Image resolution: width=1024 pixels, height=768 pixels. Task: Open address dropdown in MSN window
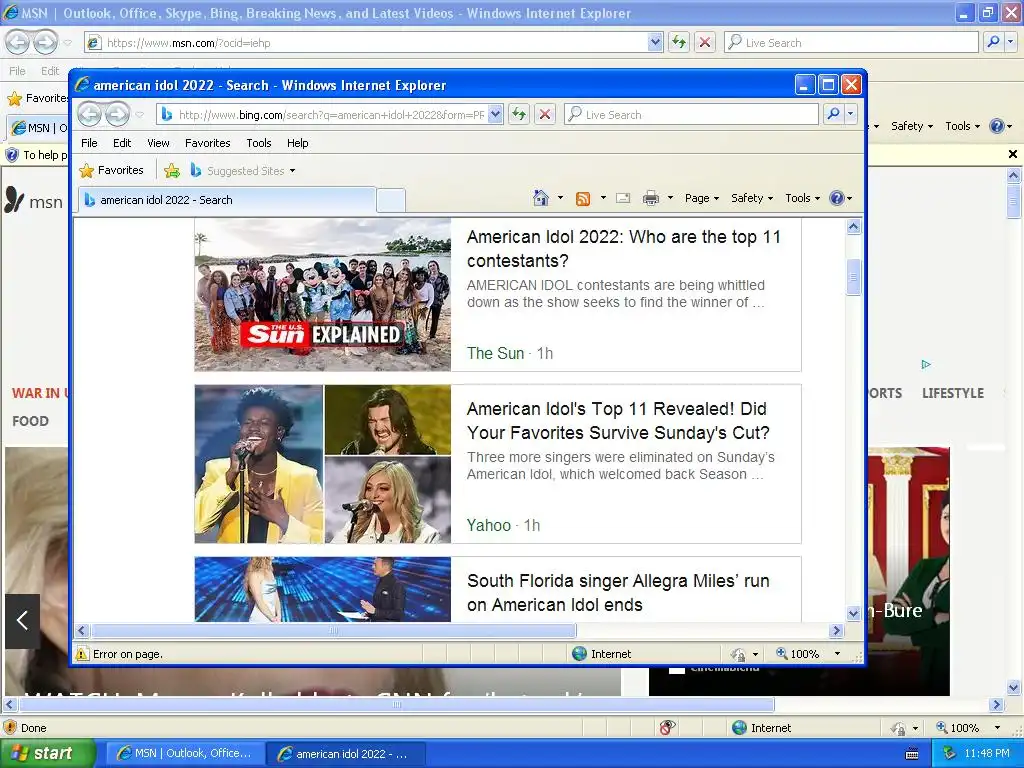pos(656,42)
